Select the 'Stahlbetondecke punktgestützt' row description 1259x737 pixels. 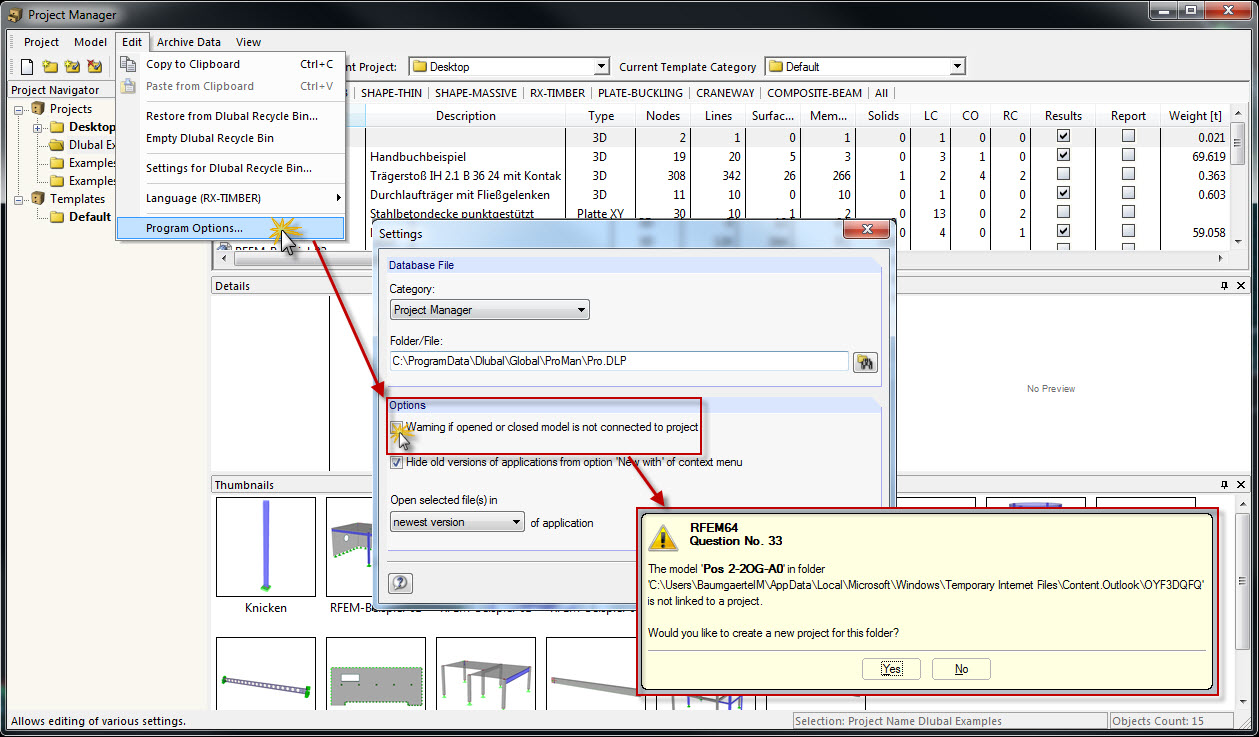pyautogui.click(x=452, y=213)
